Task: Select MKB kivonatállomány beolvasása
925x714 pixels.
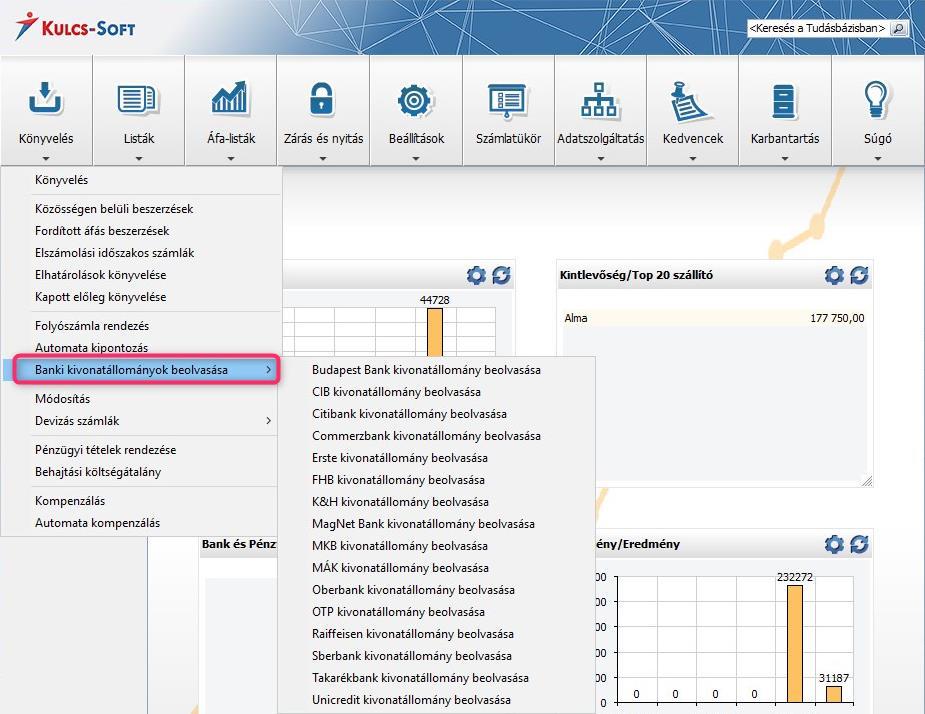Action: (x=437, y=546)
